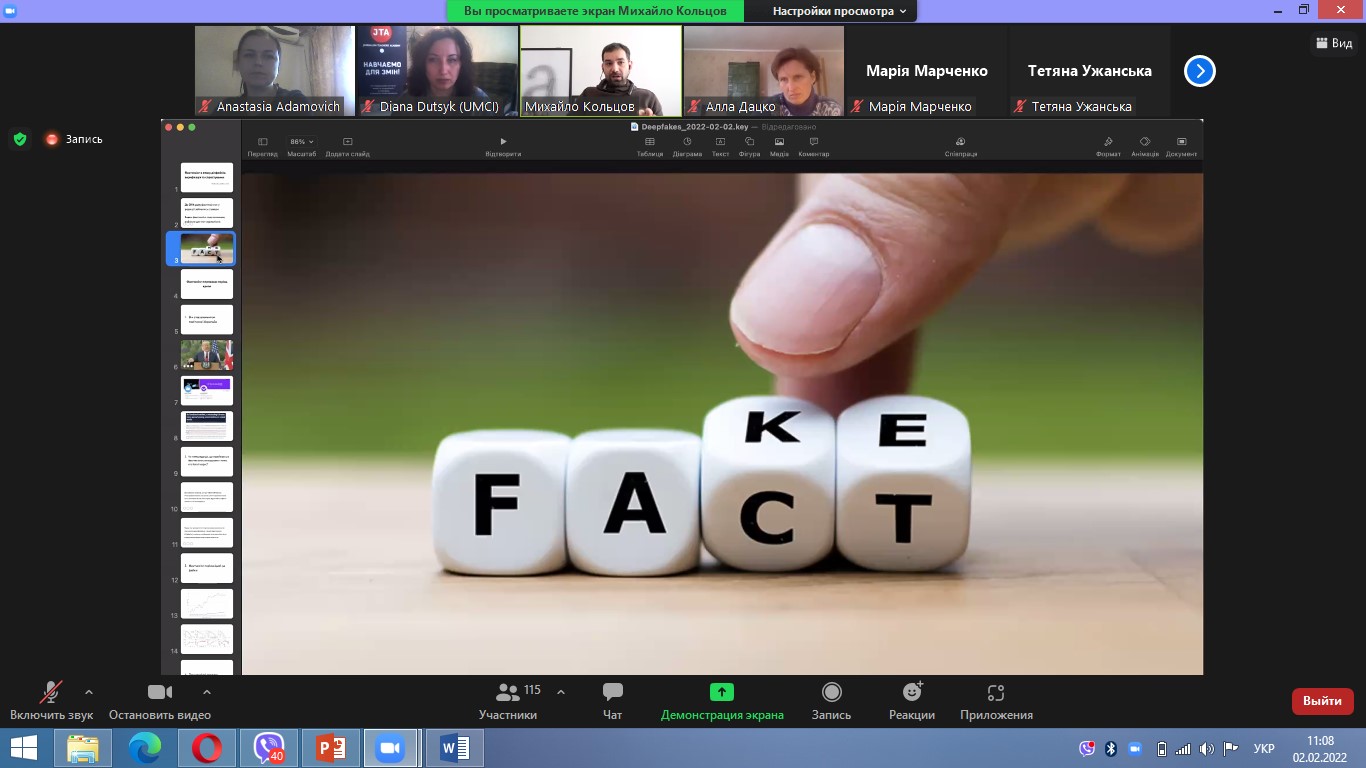1366x768 pixels.
Task: Unmute microphone (Включить звук)
Action: coord(50,700)
